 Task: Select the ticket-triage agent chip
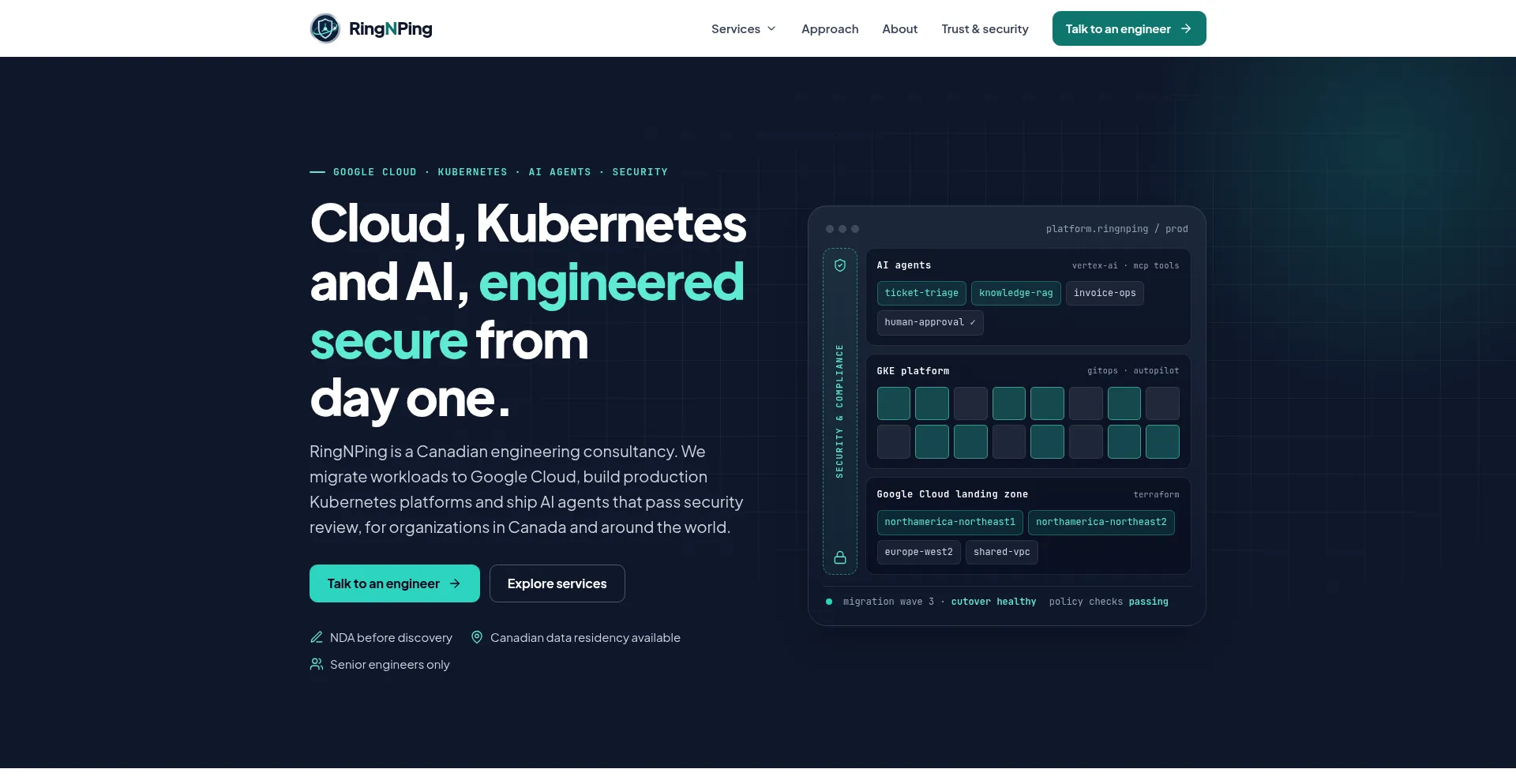click(921, 293)
